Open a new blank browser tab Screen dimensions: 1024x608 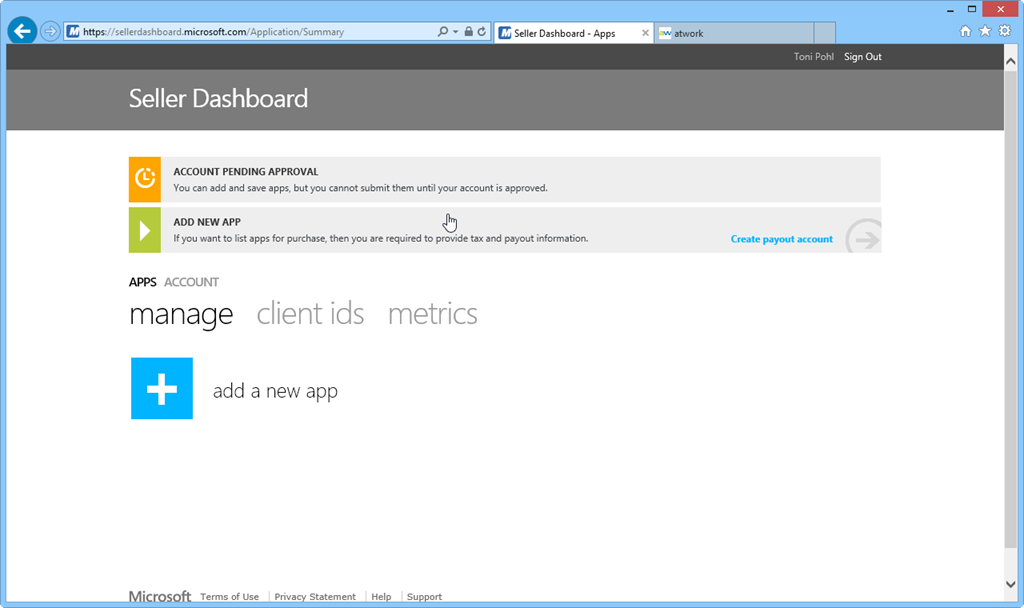point(825,33)
